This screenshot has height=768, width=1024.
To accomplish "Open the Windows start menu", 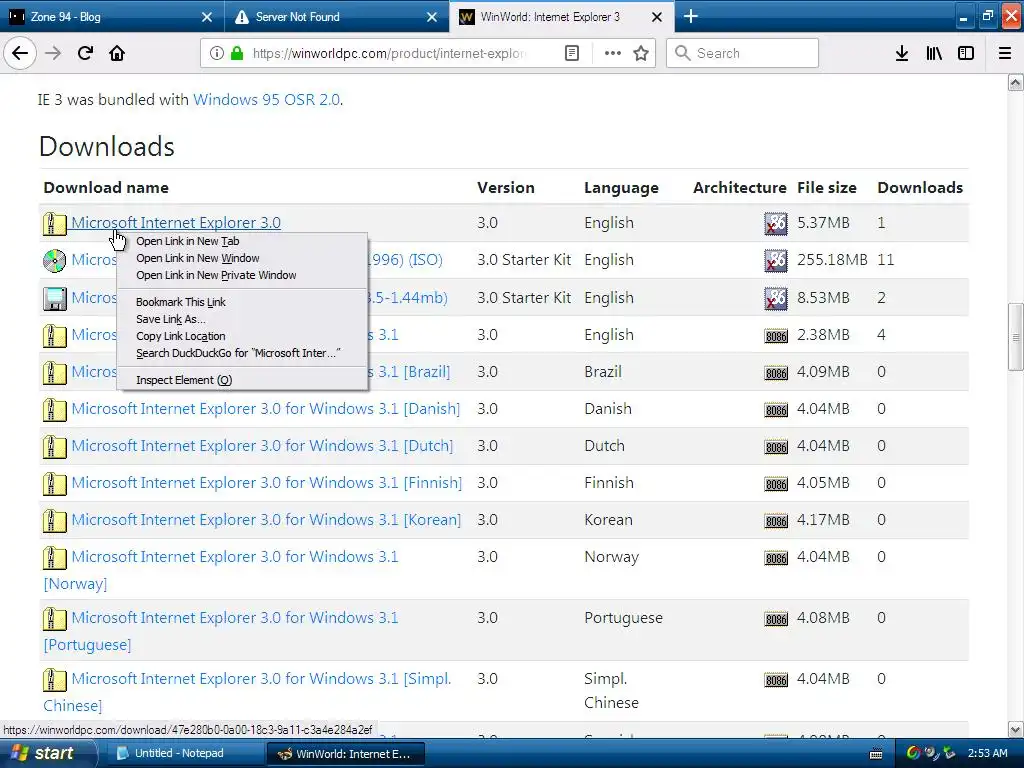I will pos(47,753).
